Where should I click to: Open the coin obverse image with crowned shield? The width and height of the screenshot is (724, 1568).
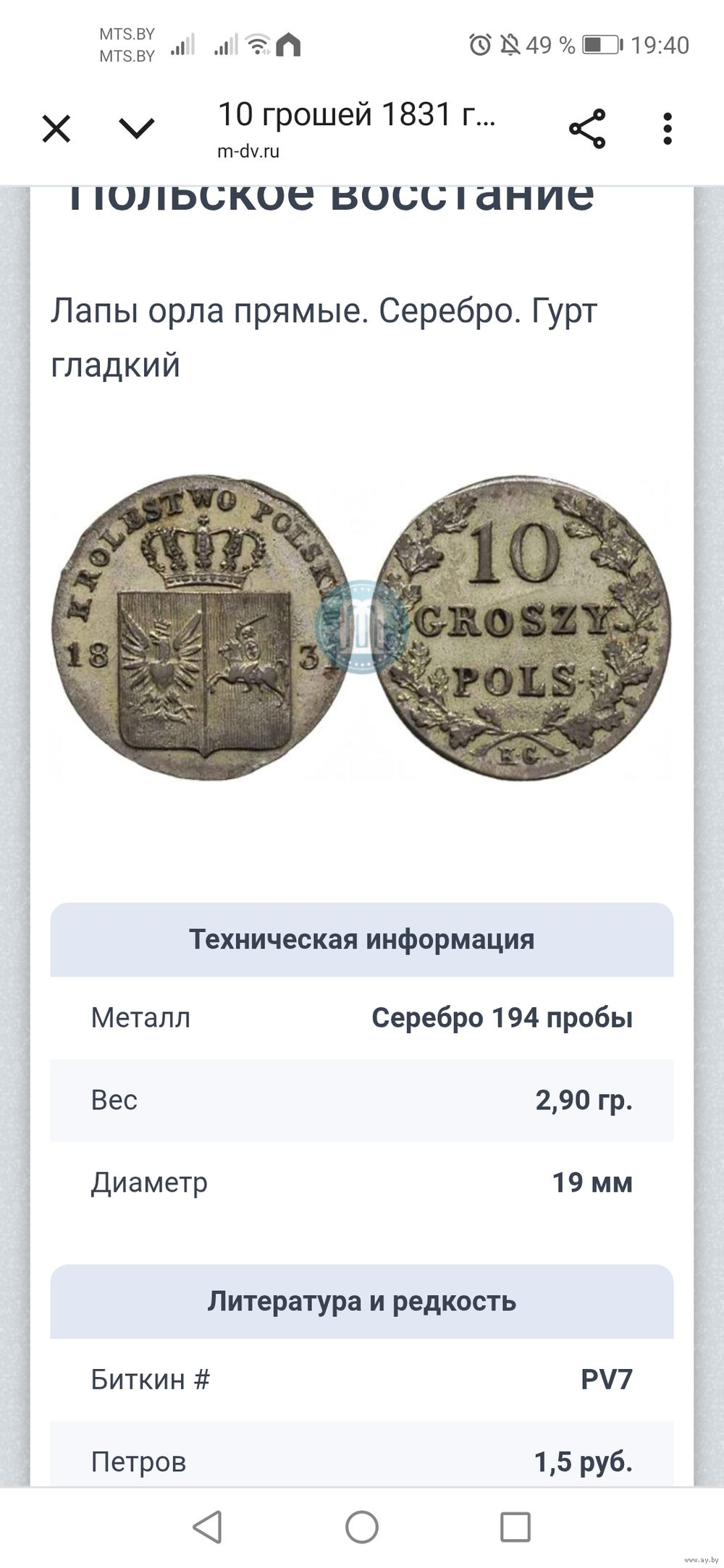(x=199, y=628)
